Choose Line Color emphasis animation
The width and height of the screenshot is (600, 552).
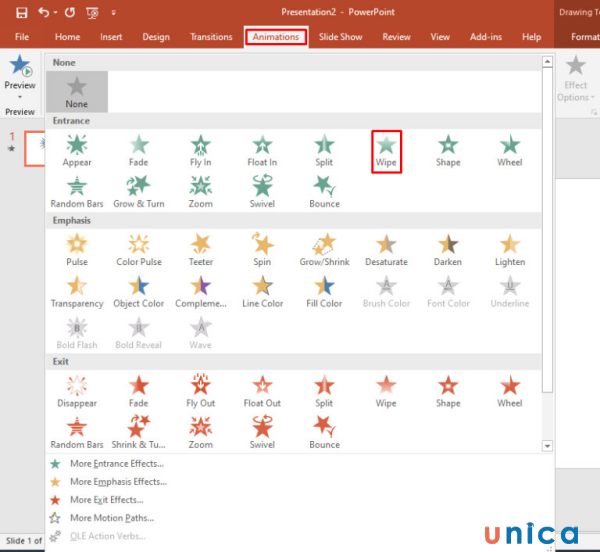262,292
